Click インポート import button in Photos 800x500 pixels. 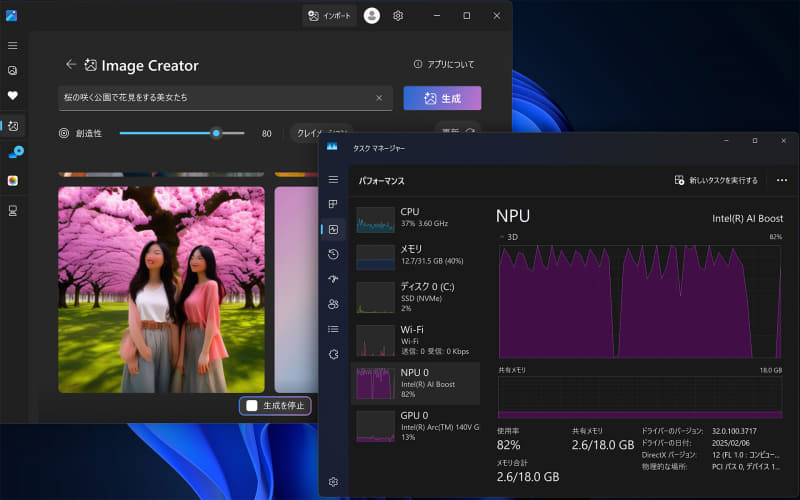tap(329, 16)
